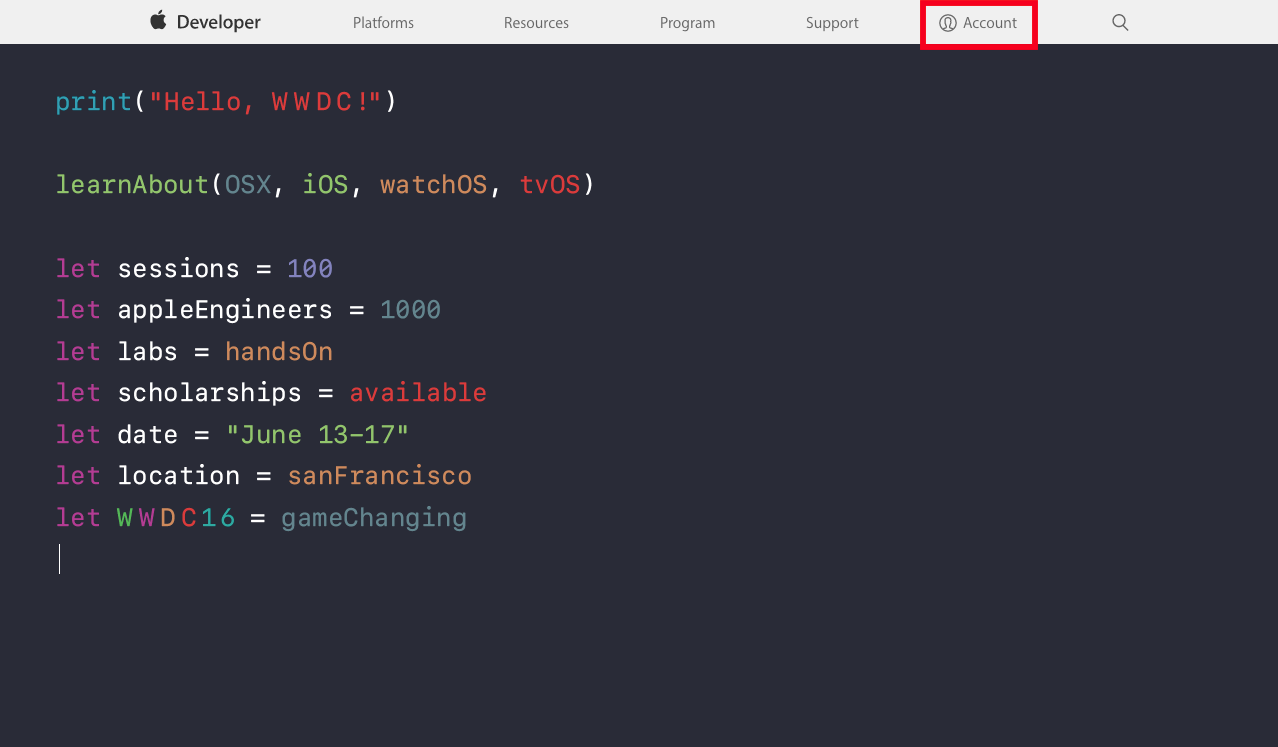Click the "June 13–17" date string

click(317, 435)
